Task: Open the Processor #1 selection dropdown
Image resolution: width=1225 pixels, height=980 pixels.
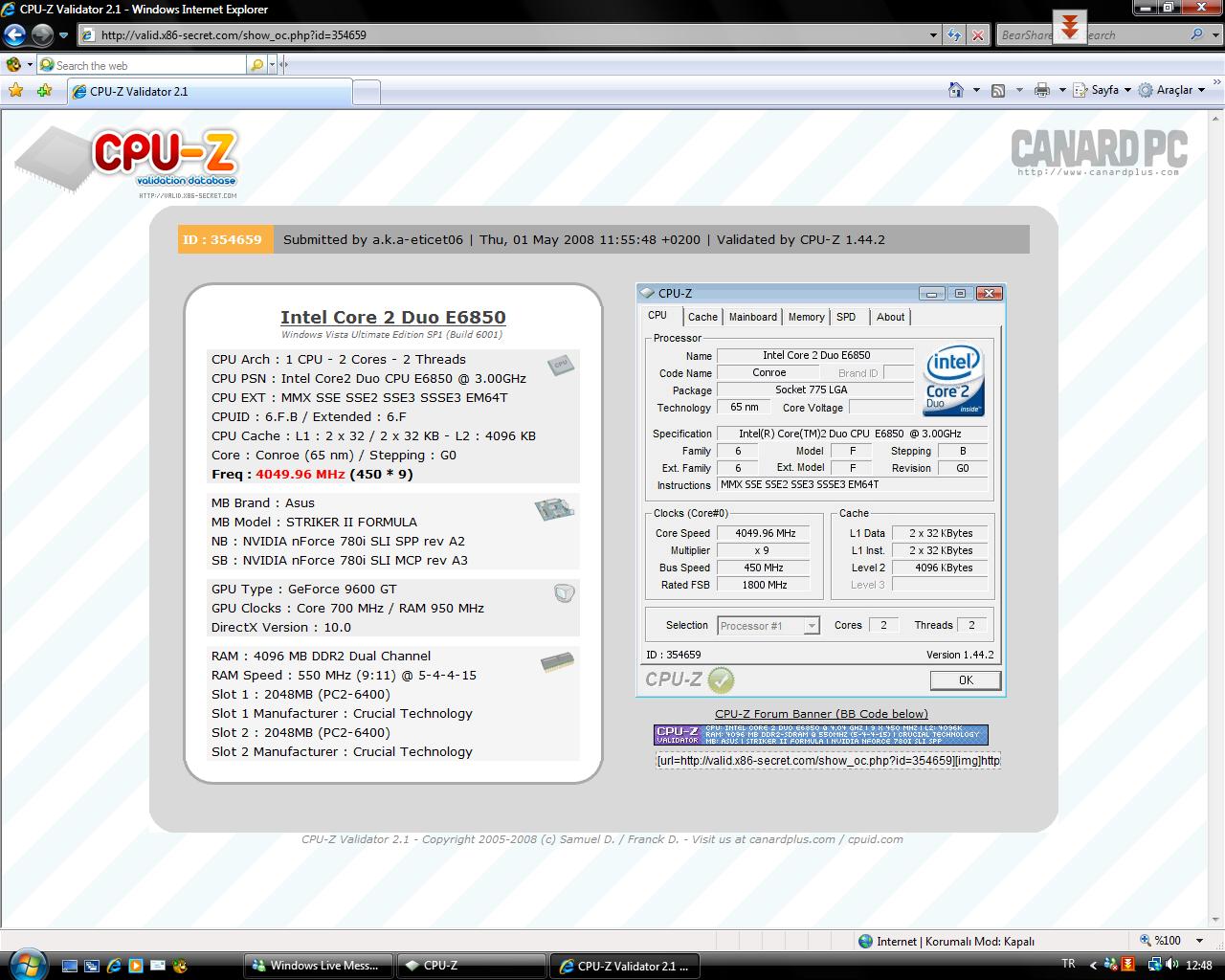Action: click(768, 625)
